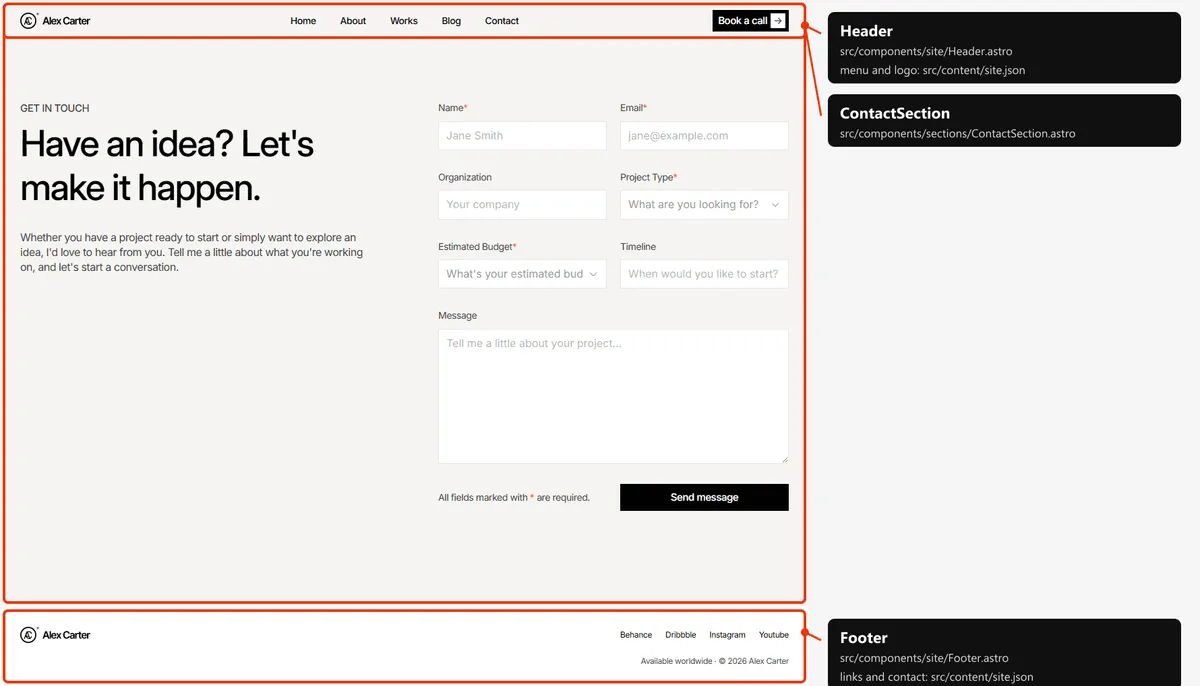Open the Project Type dropdown
The image size is (1200, 686).
pyautogui.click(x=704, y=205)
